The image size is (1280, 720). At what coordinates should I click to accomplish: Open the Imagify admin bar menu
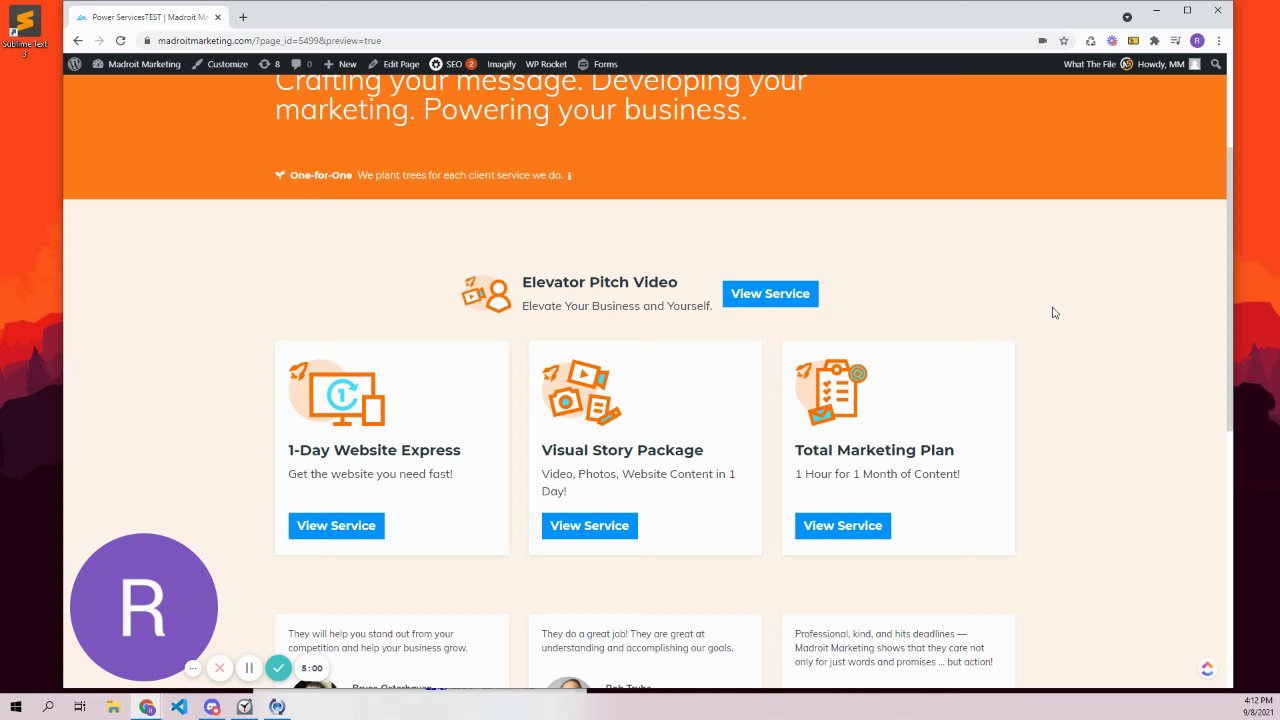tap(501, 64)
